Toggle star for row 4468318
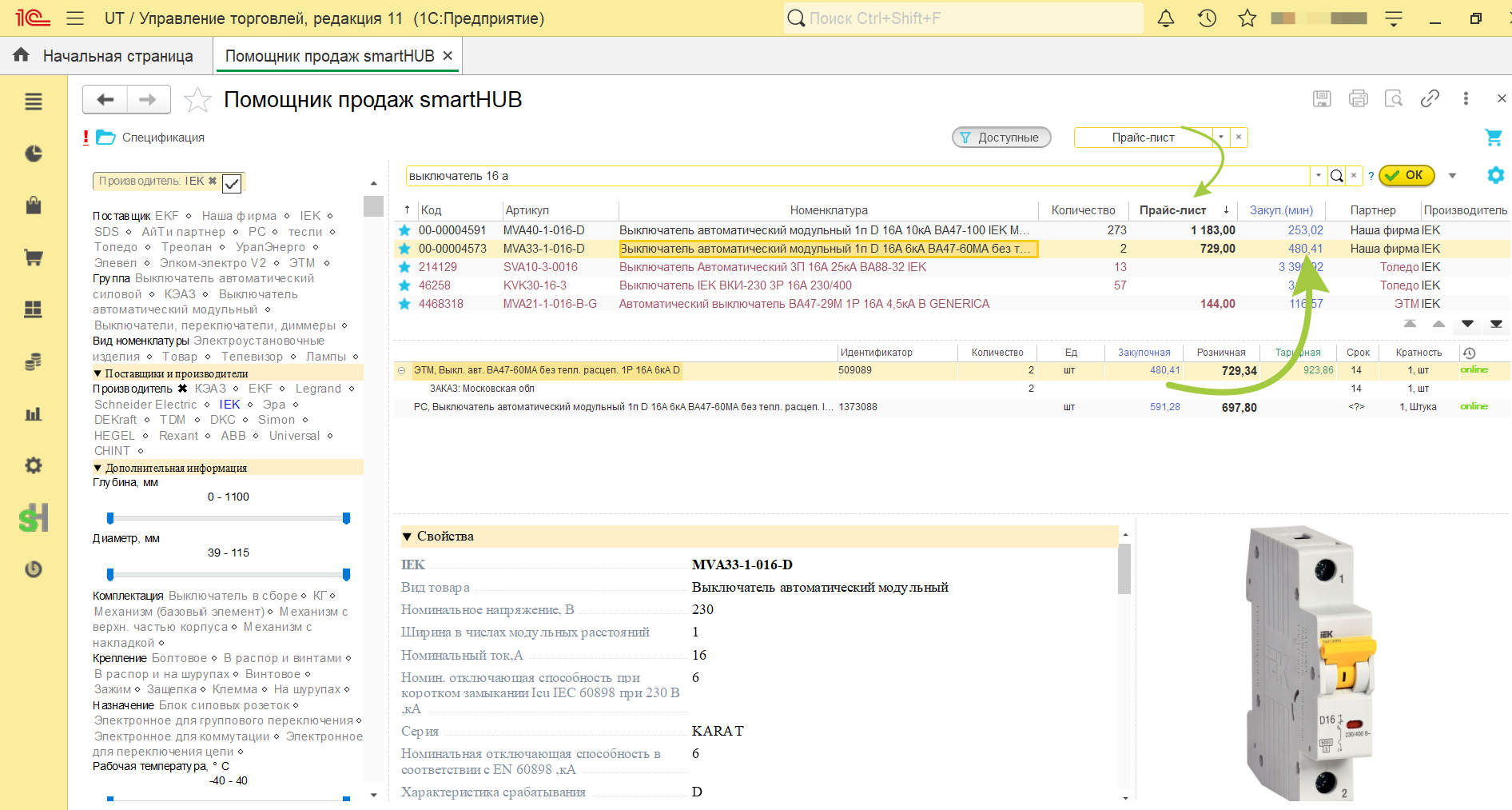Screen dimensions: 1512x810 404,304
